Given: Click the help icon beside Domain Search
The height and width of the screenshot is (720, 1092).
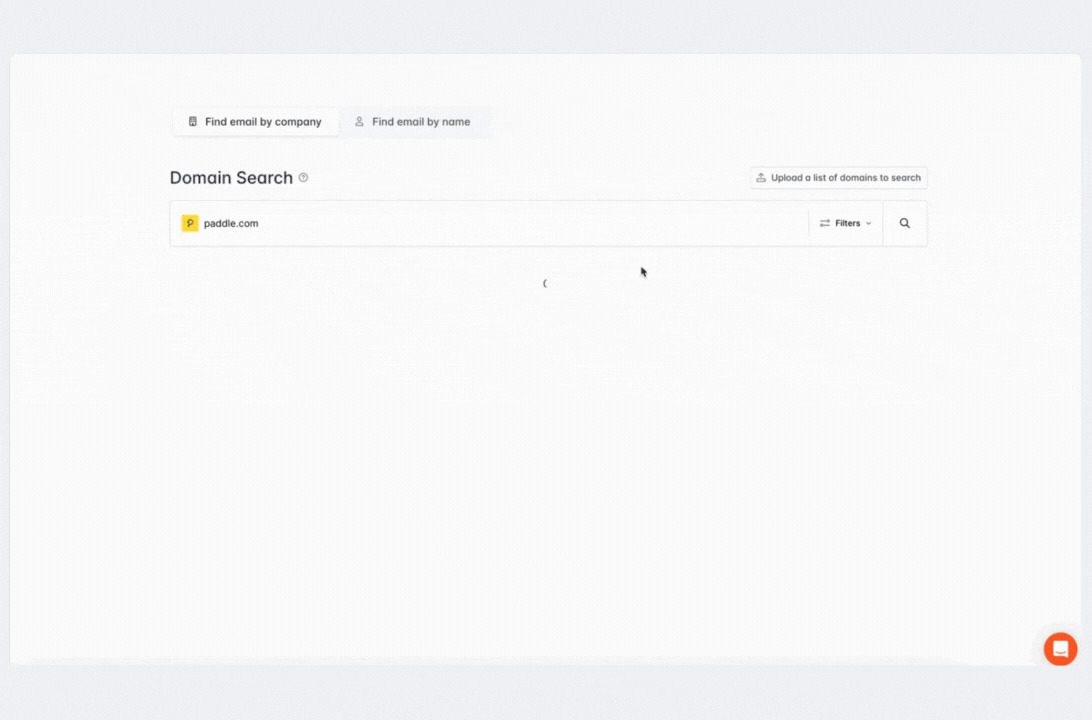Looking at the screenshot, I should tap(304, 178).
